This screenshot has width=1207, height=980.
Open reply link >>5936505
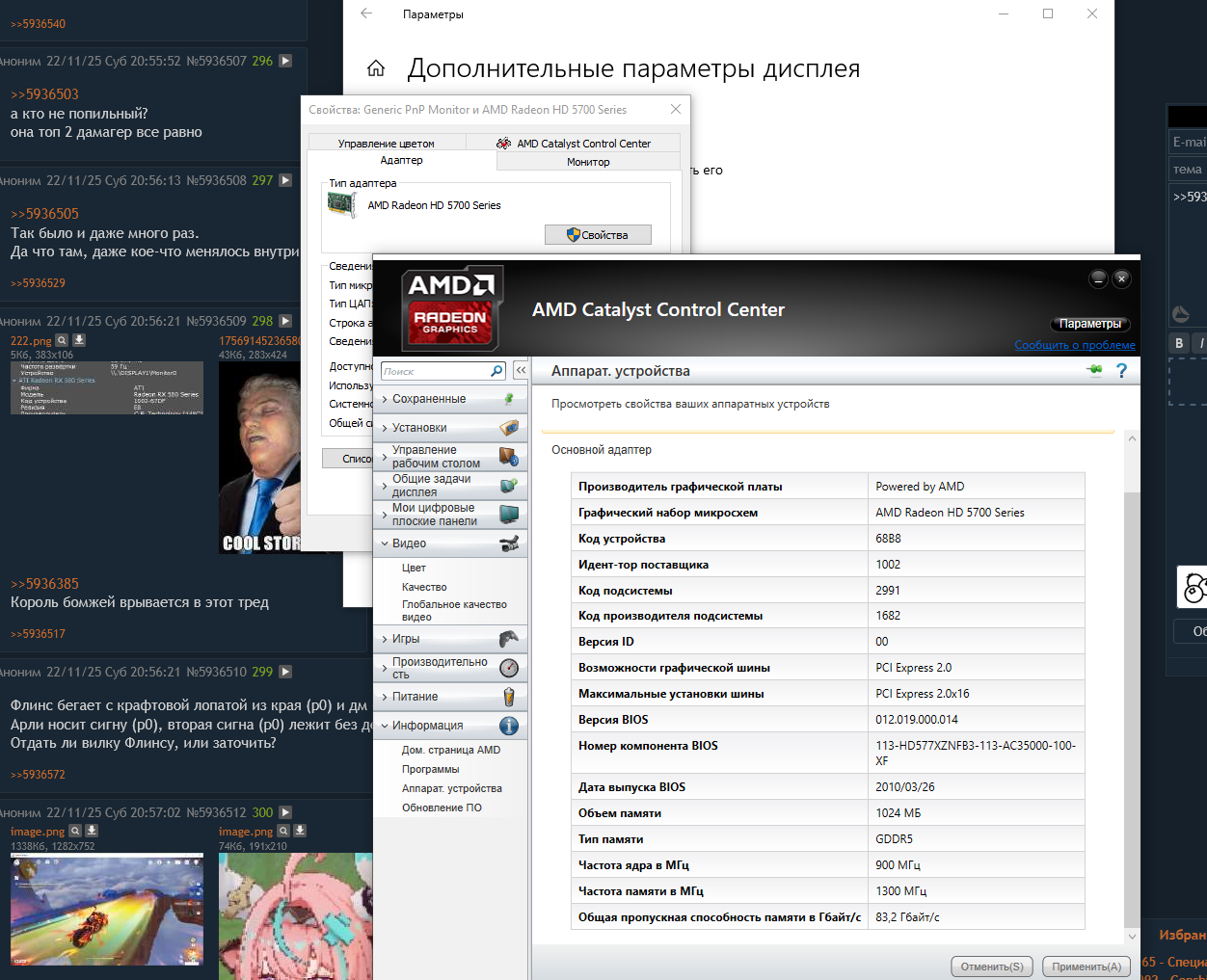tap(44, 214)
